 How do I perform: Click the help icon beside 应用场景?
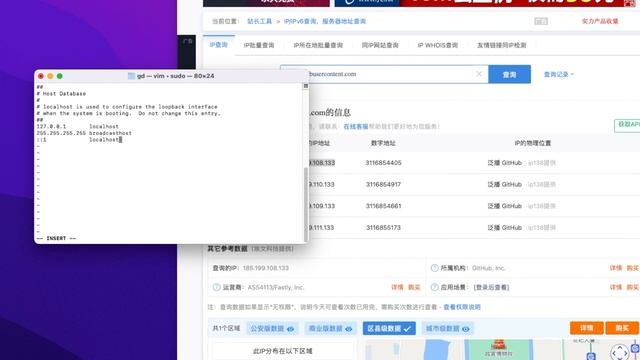pos(434,287)
